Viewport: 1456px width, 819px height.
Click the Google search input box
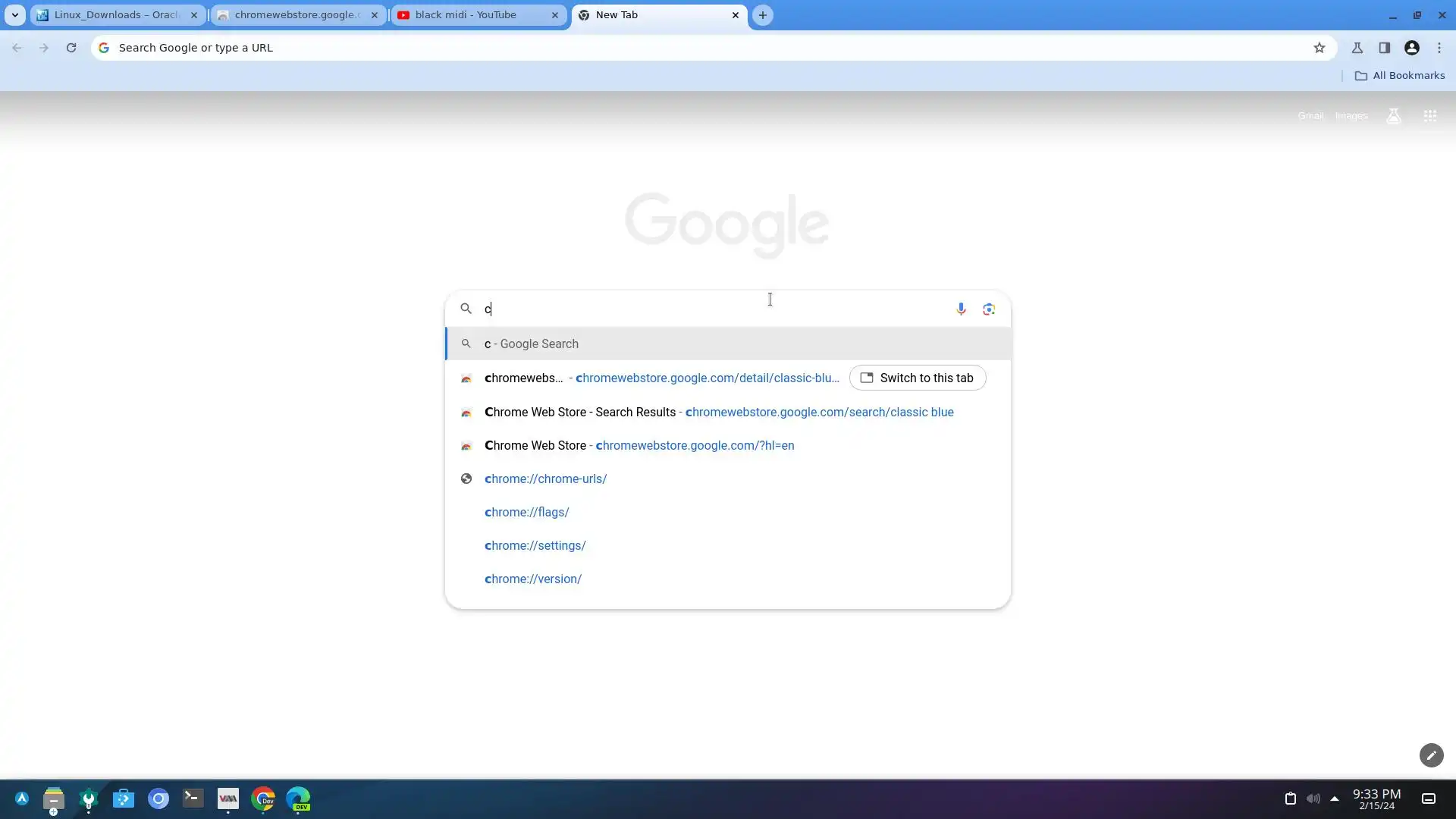tap(713, 309)
